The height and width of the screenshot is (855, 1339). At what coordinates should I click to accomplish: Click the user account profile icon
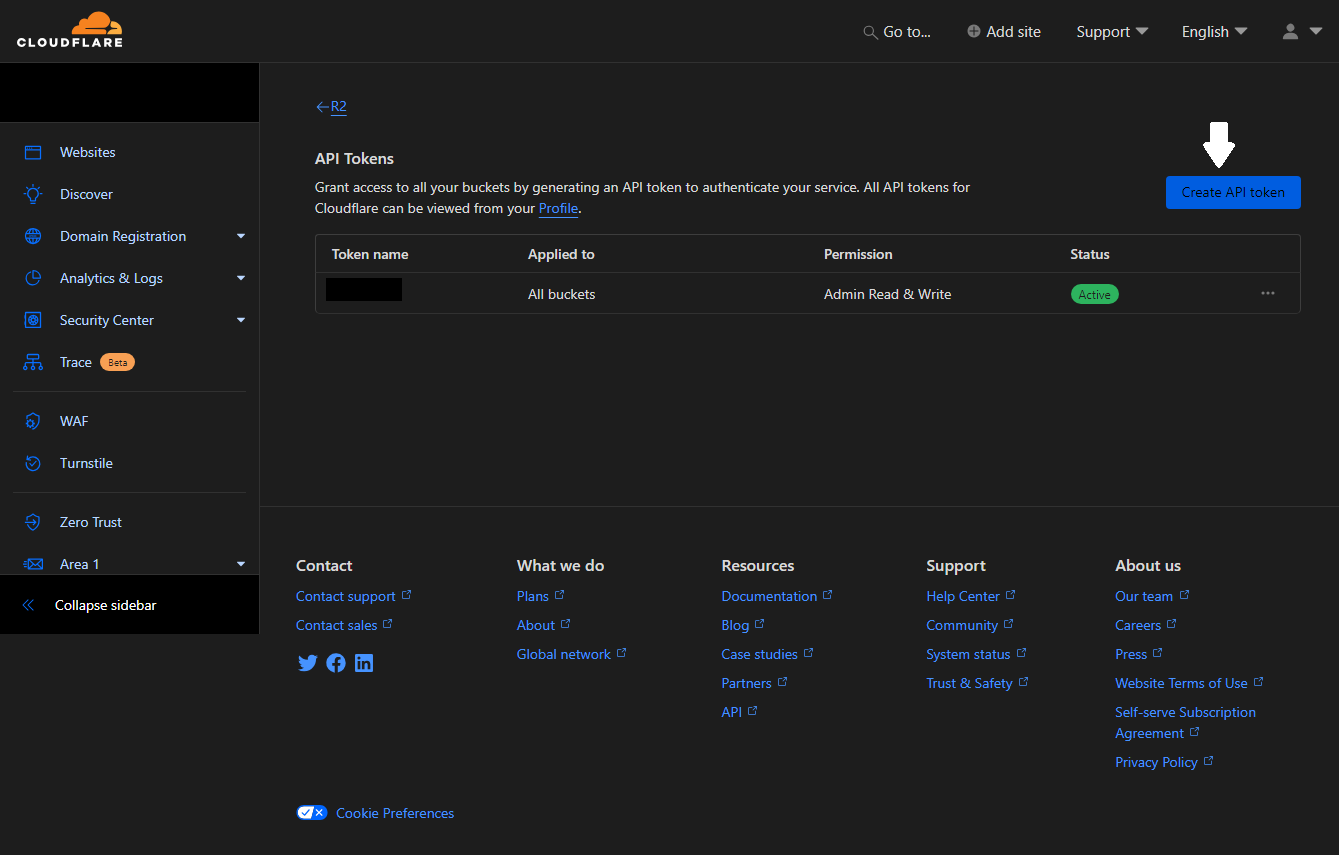coord(1291,32)
